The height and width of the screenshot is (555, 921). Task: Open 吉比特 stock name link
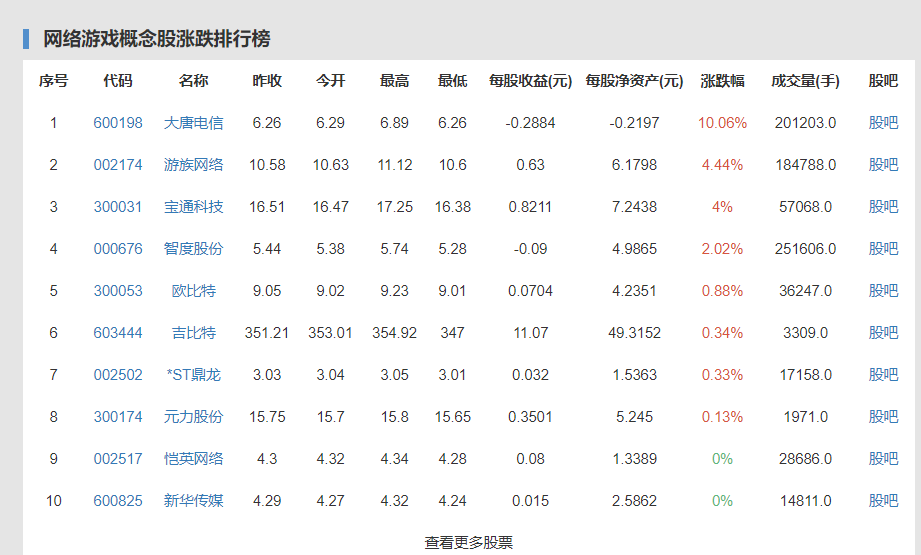pyautogui.click(x=193, y=333)
